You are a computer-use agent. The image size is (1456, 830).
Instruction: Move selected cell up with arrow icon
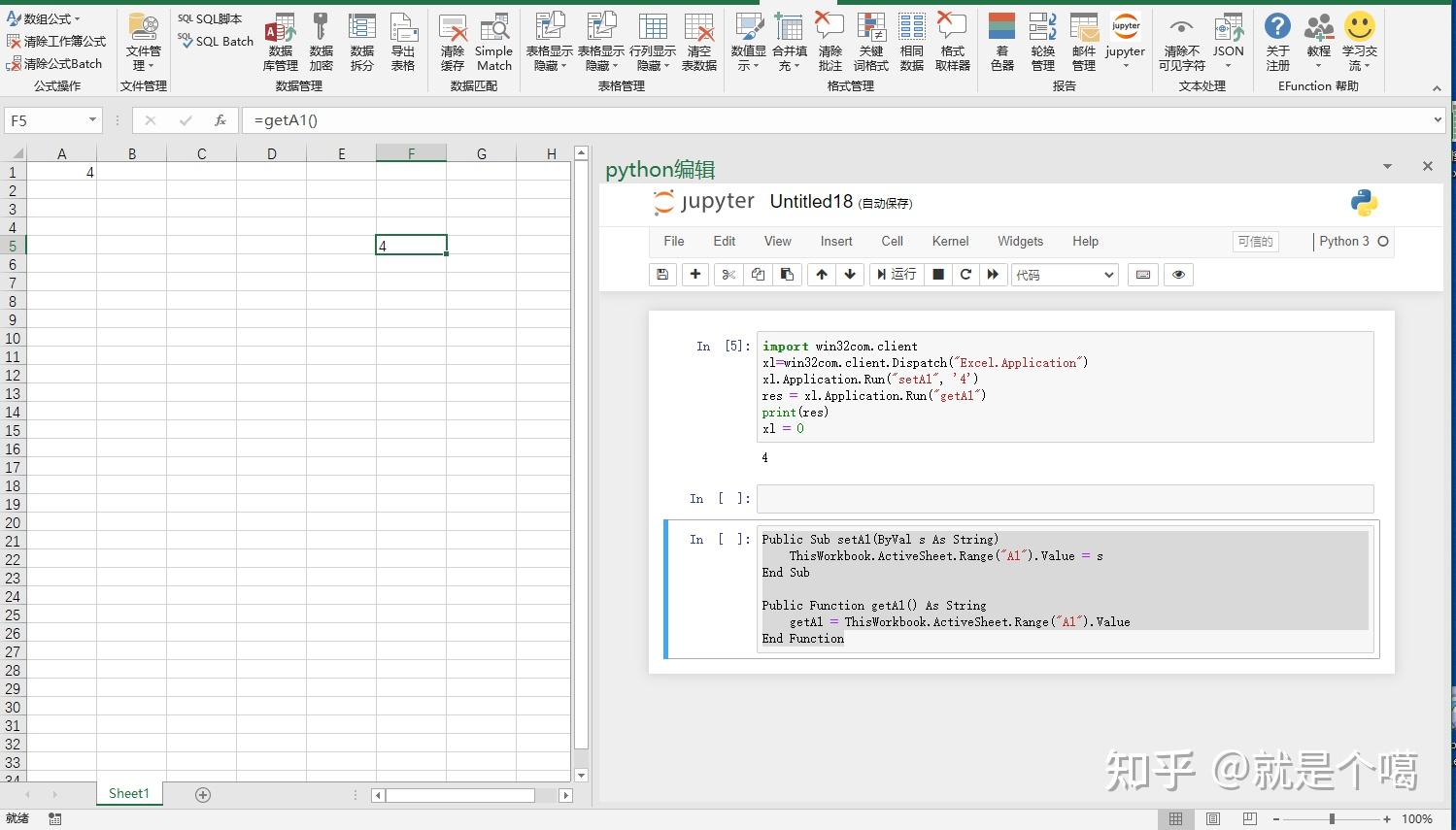point(822,275)
